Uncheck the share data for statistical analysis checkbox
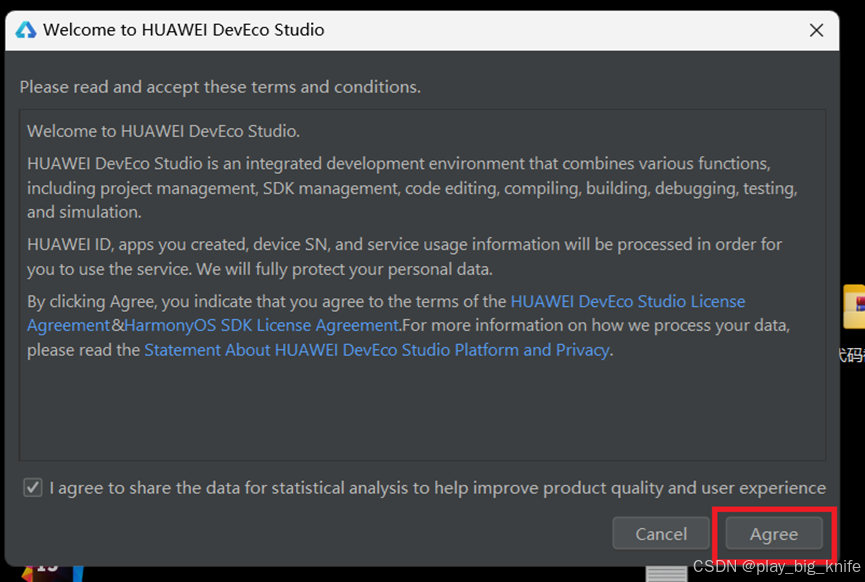Screen dimensions: 865x582 pos(33,488)
